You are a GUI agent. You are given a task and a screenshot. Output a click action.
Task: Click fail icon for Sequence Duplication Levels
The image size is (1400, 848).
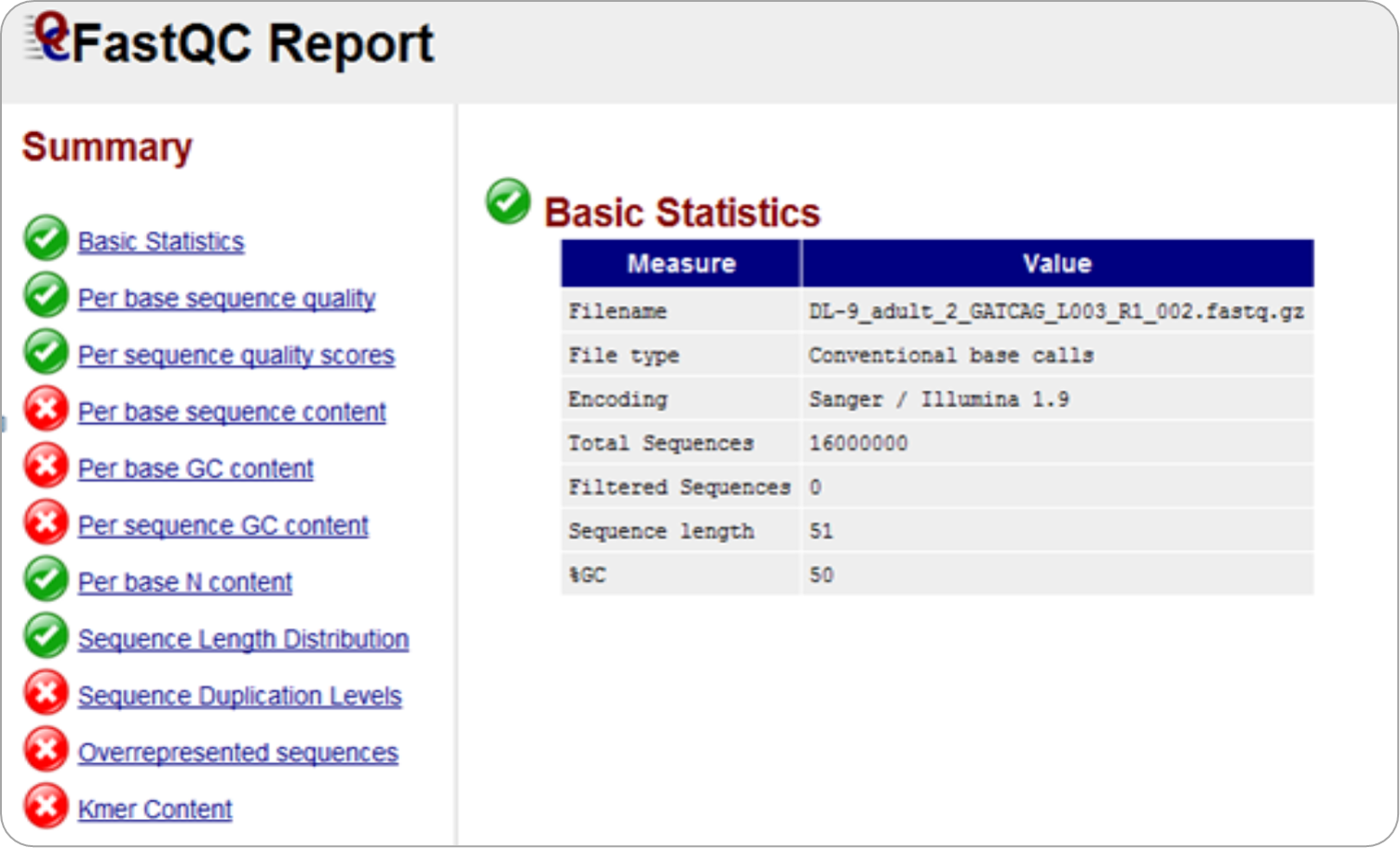click(x=47, y=693)
